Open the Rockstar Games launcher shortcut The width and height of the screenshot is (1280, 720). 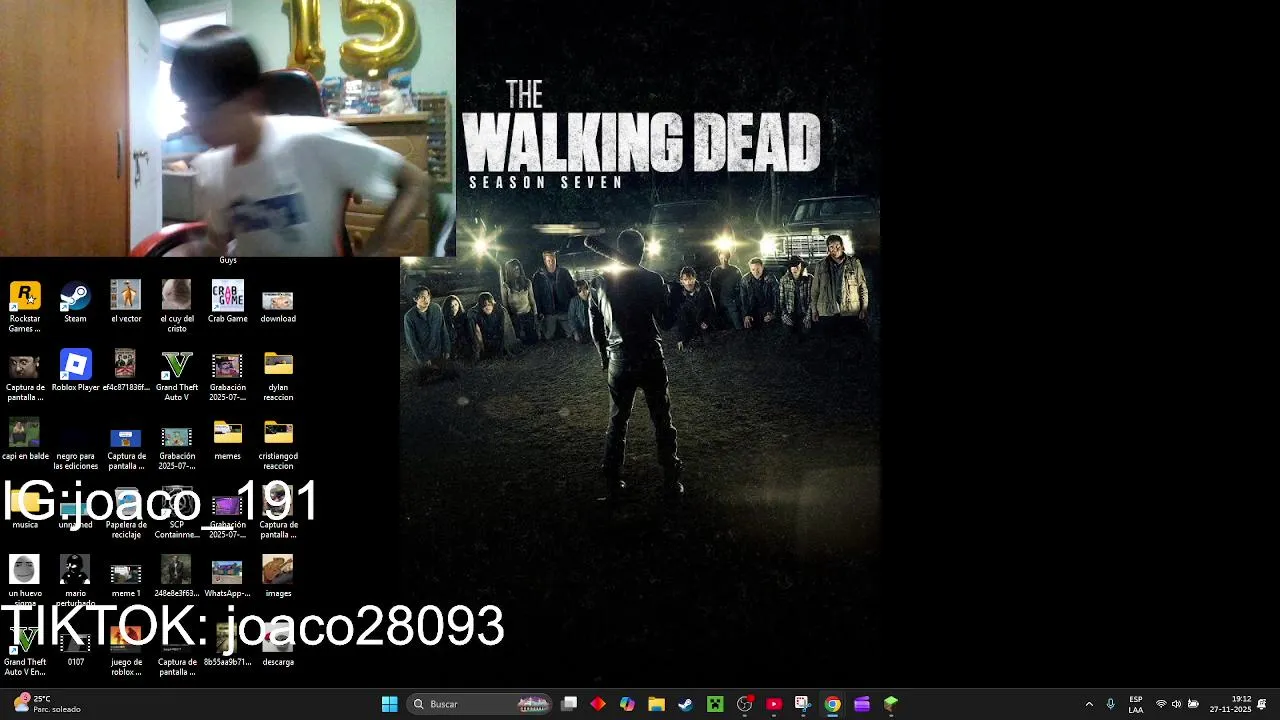click(25, 307)
